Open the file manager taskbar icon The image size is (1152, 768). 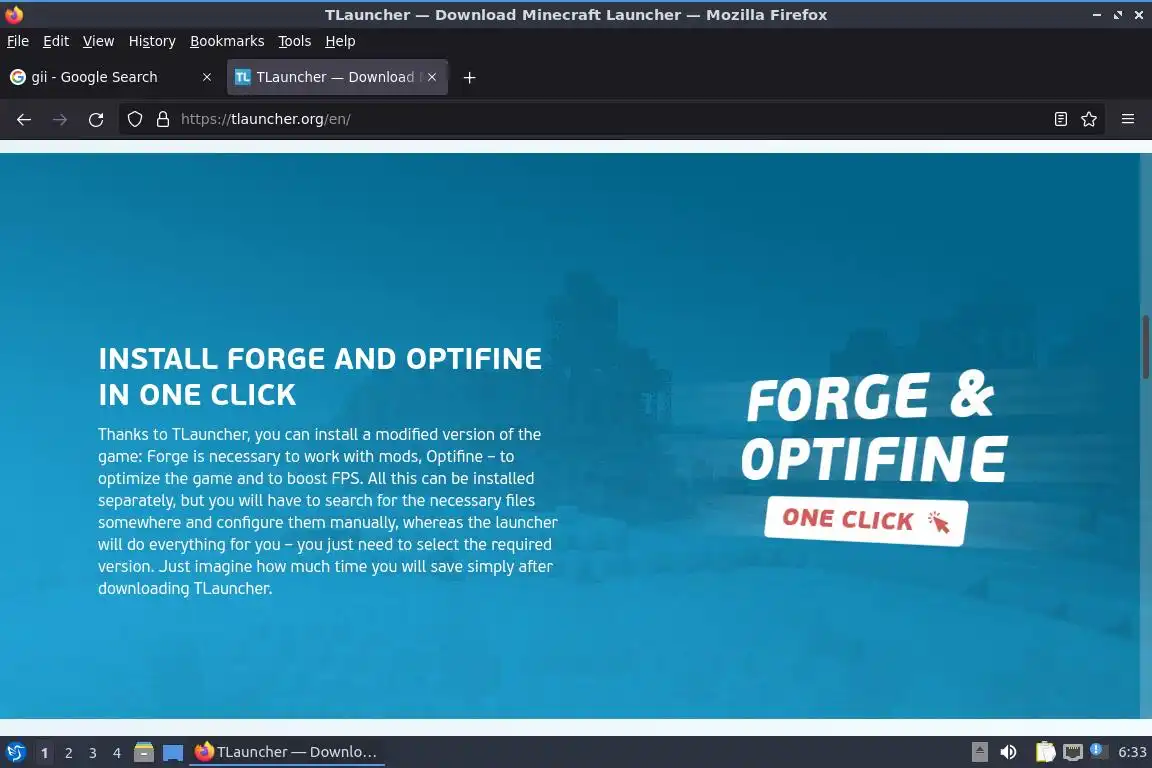pos(144,752)
